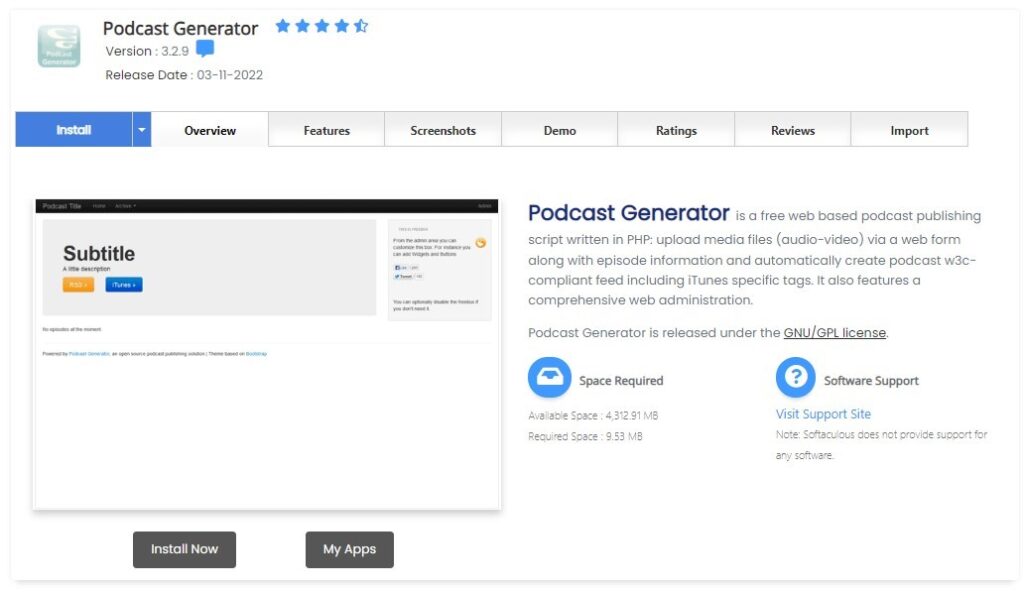Click the 'Required Space : 9.53 MB' text

pyautogui.click(x=585, y=436)
